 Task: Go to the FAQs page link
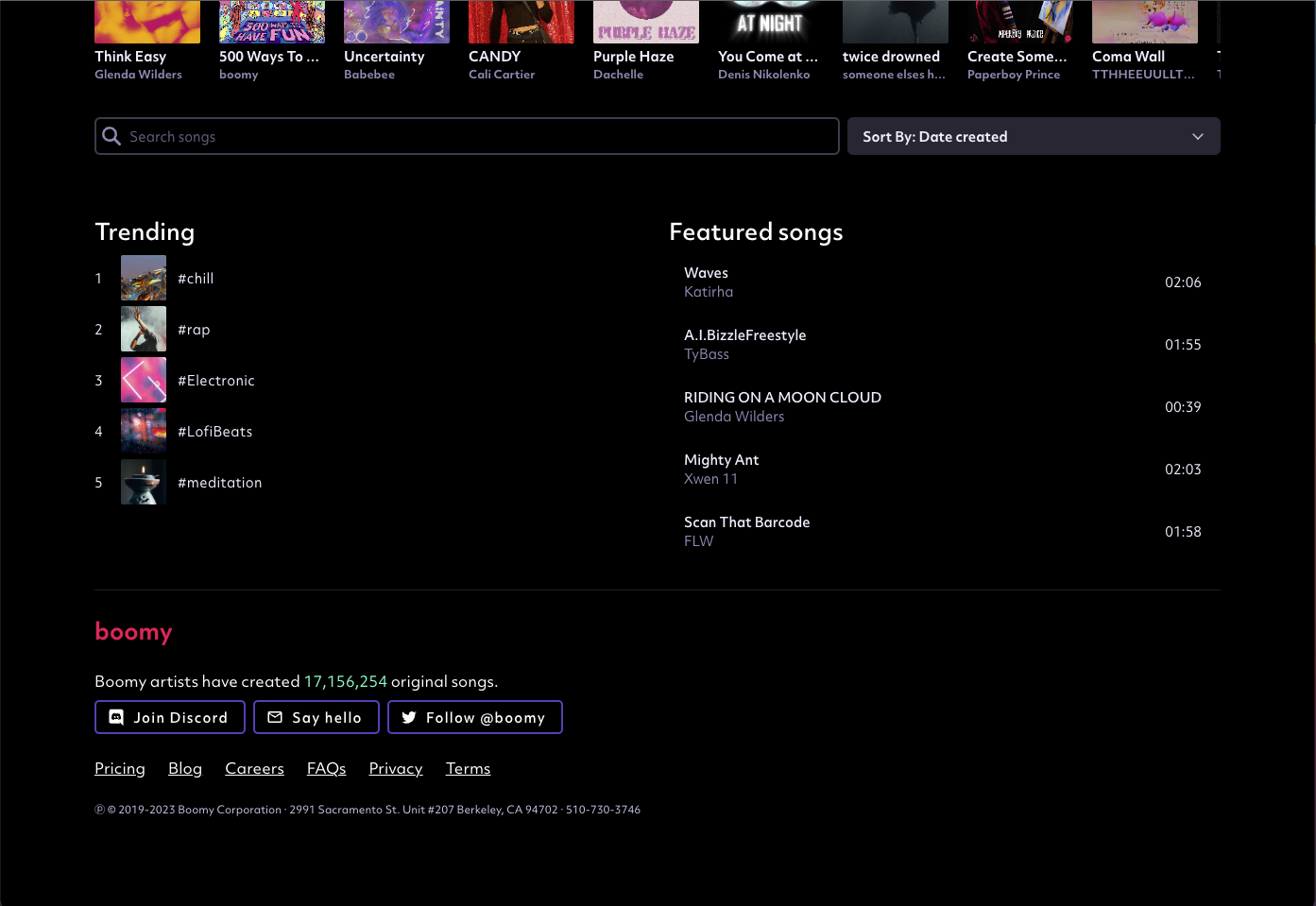[326, 768]
